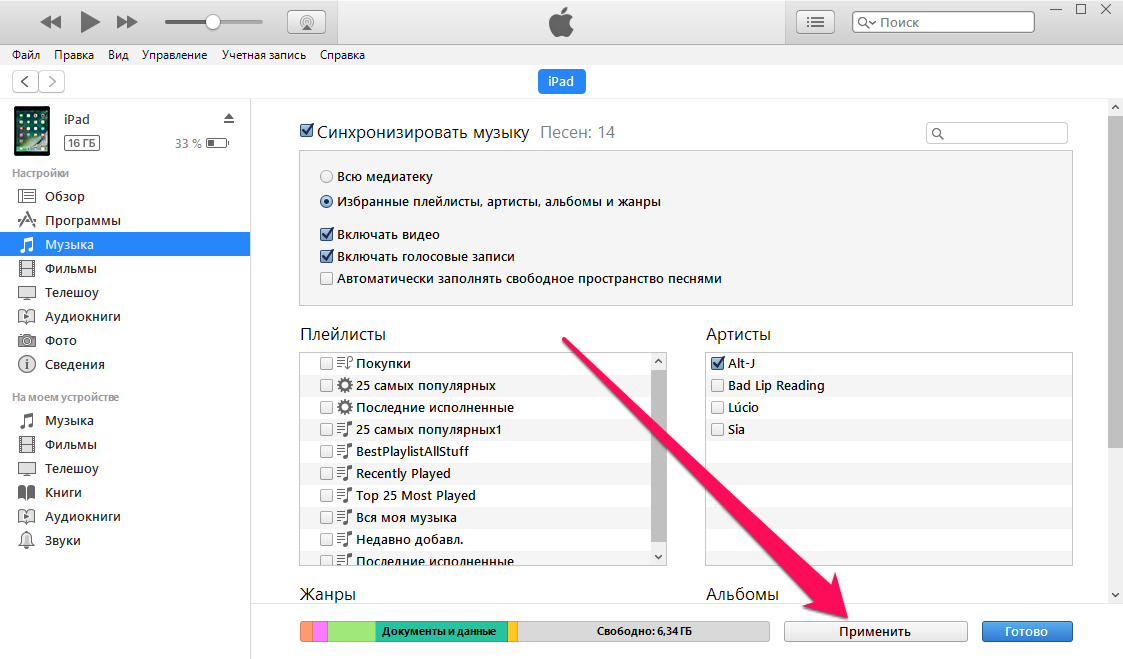Play music with the play button
The width and height of the screenshot is (1123, 659).
(90, 22)
